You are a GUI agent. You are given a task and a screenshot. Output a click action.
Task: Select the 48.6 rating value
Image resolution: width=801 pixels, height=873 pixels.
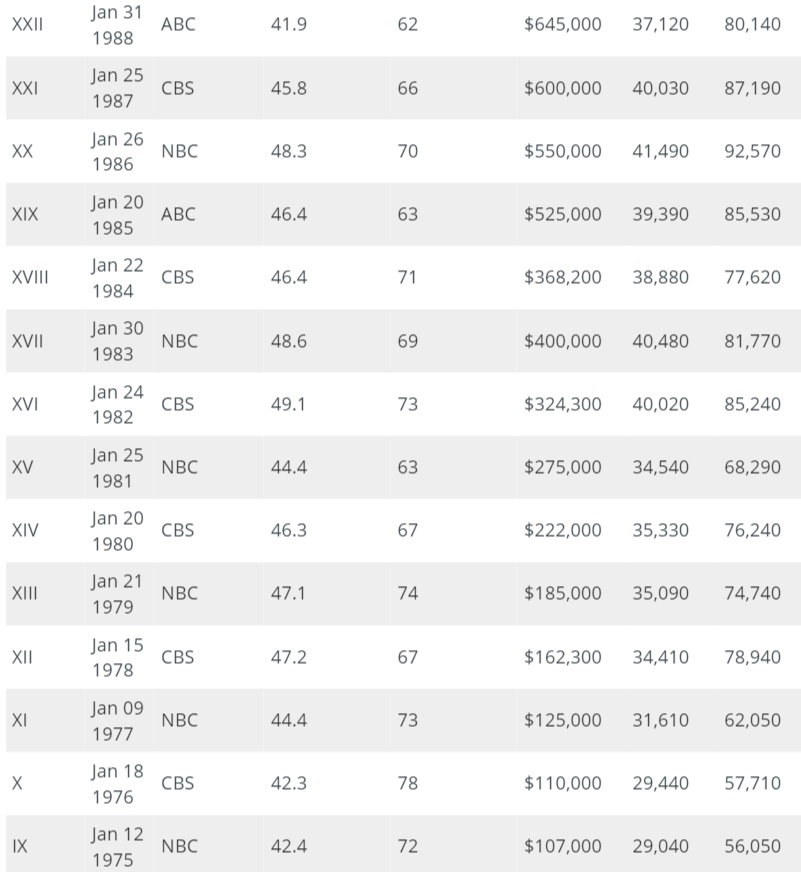tap(289, 341)
